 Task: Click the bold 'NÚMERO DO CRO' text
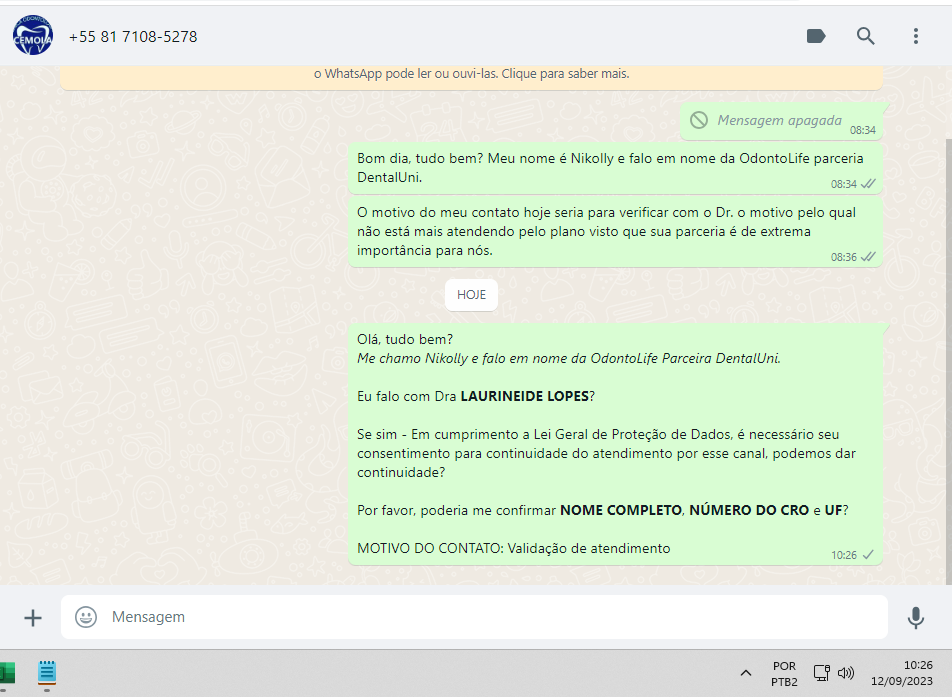pos(749,510)
